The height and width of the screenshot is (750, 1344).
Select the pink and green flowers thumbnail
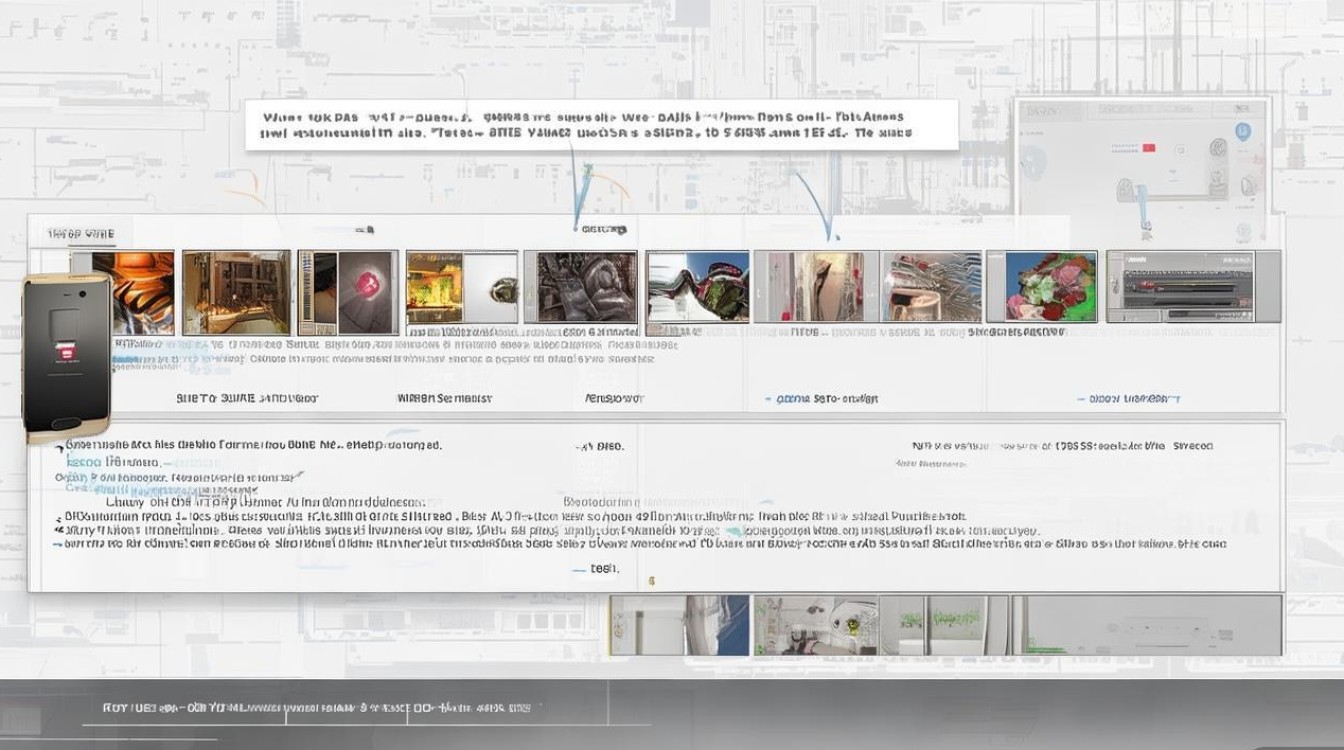(x=1050, y=287)
